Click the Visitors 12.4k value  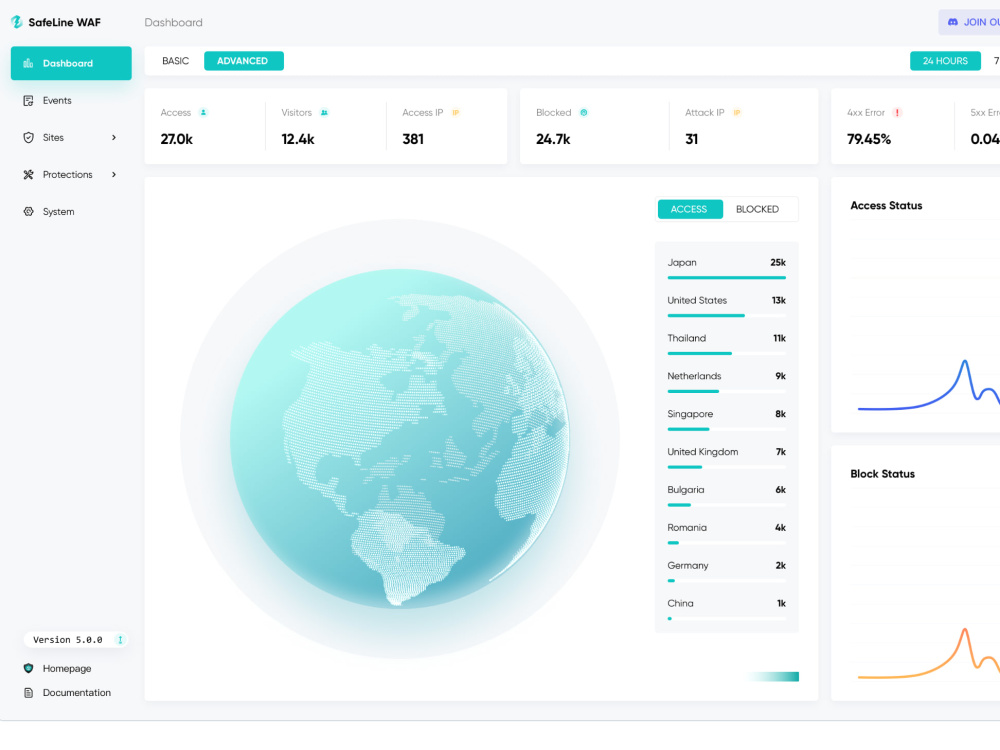pos(298,139)
